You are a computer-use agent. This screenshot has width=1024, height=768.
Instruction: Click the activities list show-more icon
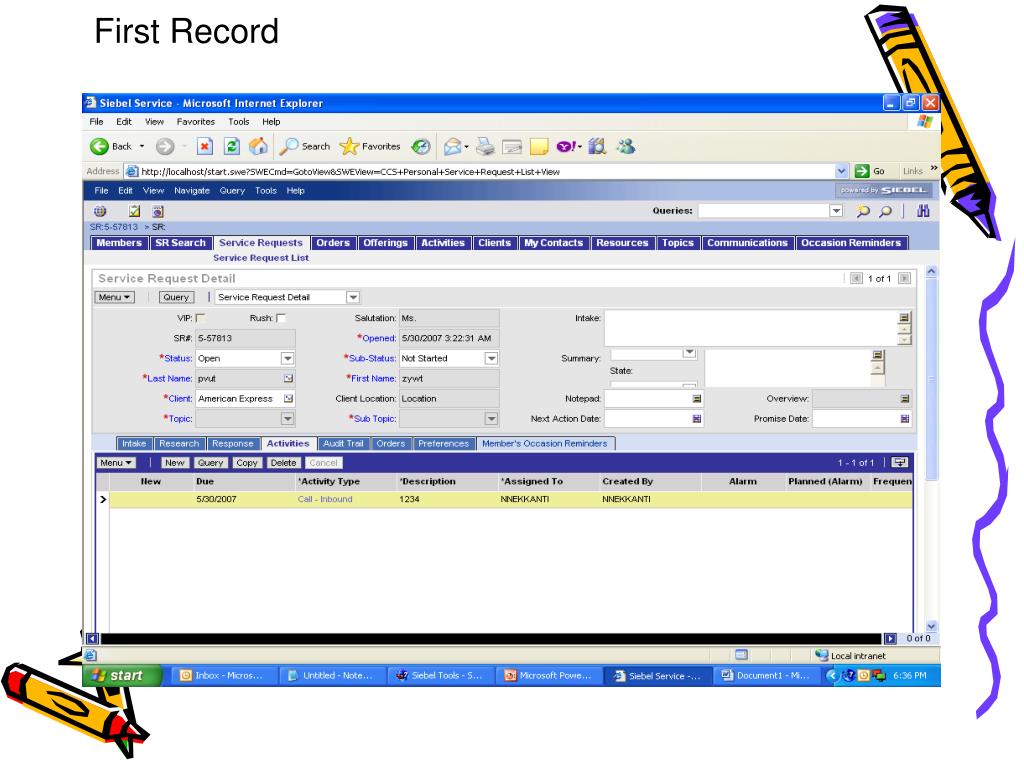coord(900,462)
